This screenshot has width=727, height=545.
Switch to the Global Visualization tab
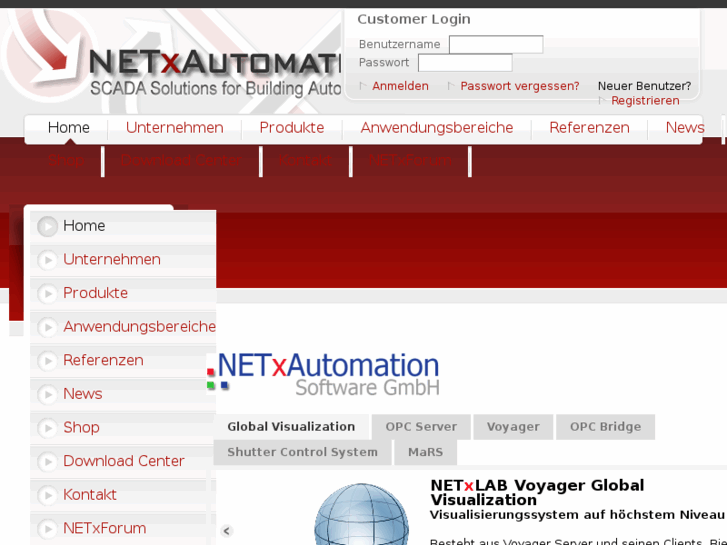pyautogui.click(x=291, y=427)
